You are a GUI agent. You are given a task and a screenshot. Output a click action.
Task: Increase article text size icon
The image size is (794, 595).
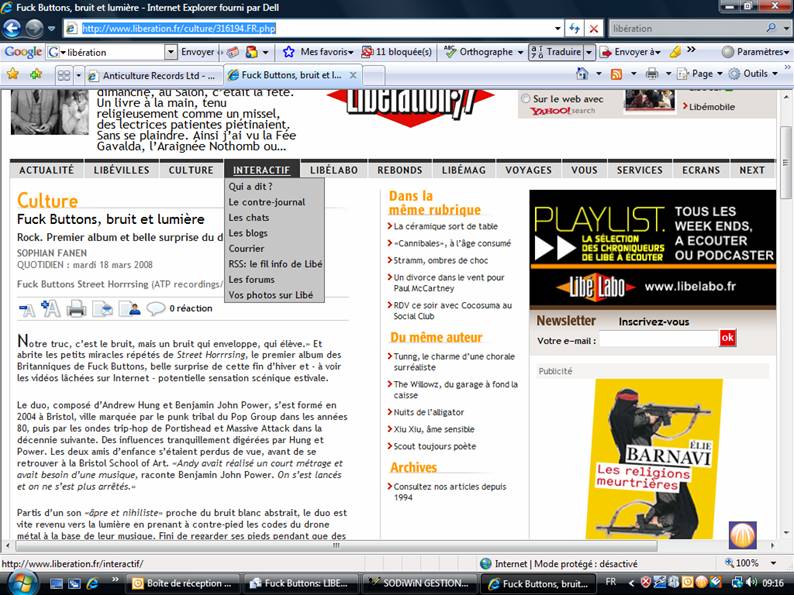[x=49, y=309]
